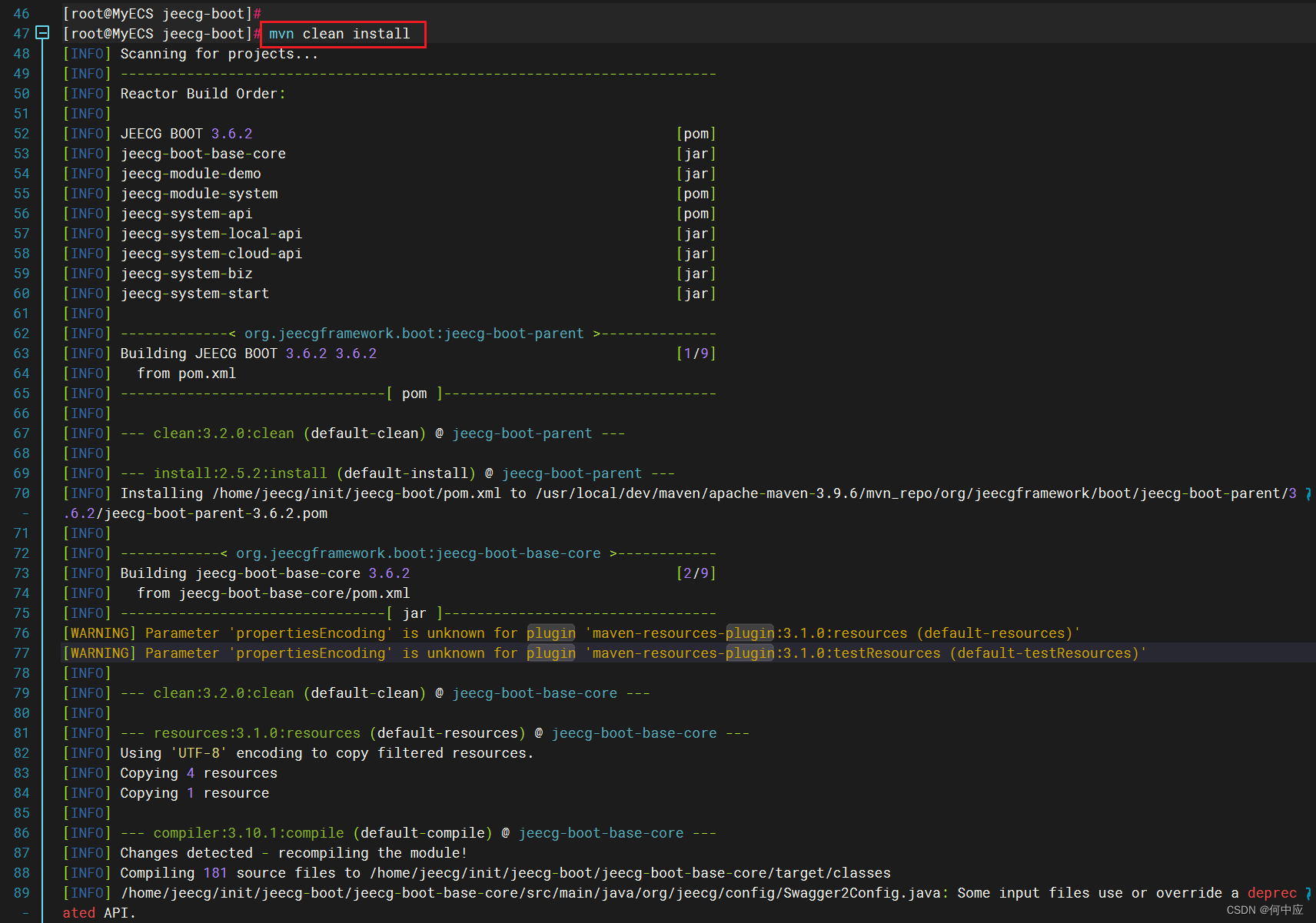Screen dimensions: 1316x923
Task: Click 'resources:3.1.0:resources' line
Action: pyautogui.click(x=257, y=733)
